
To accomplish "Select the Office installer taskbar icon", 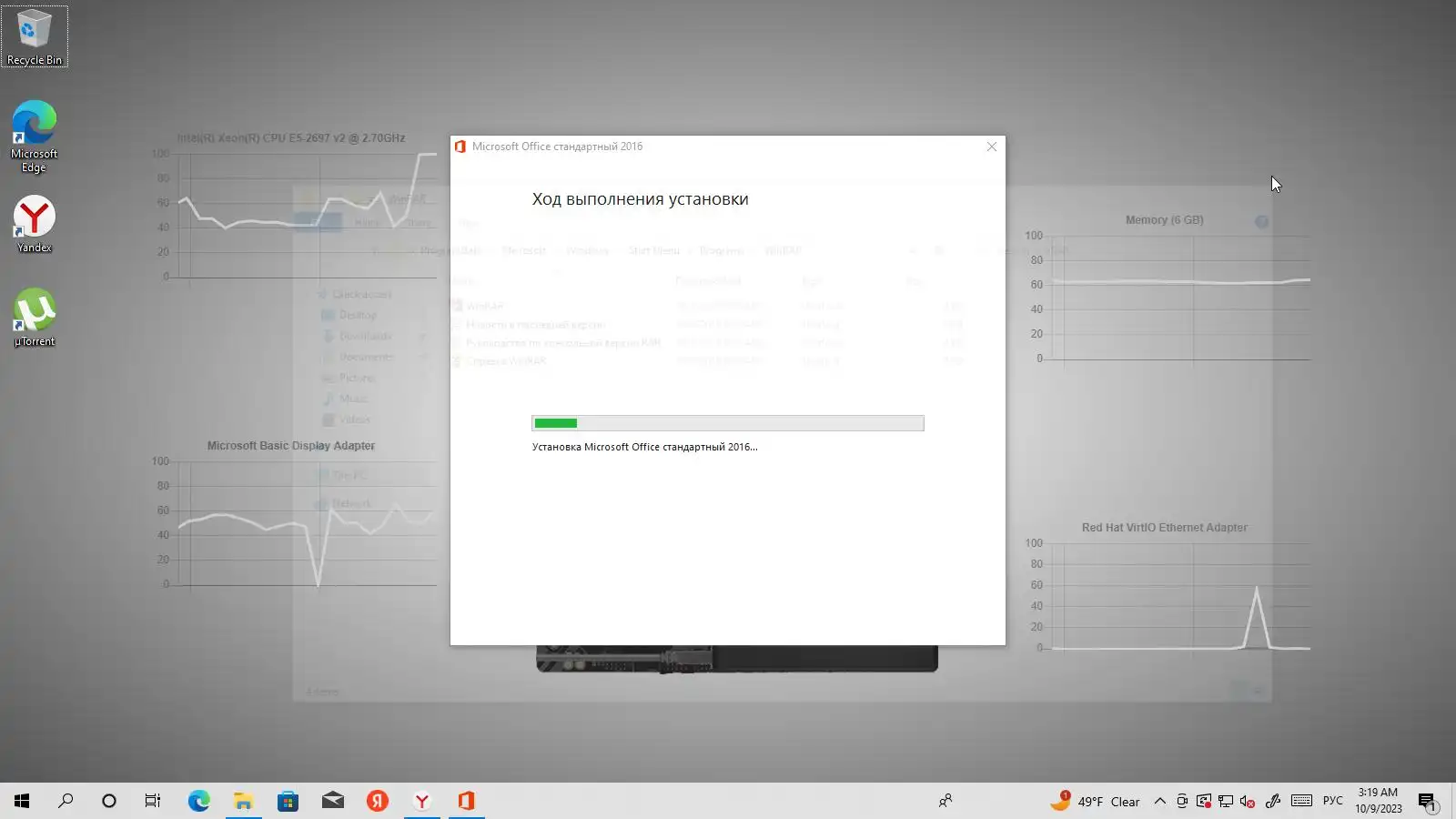I will [466, 801].
